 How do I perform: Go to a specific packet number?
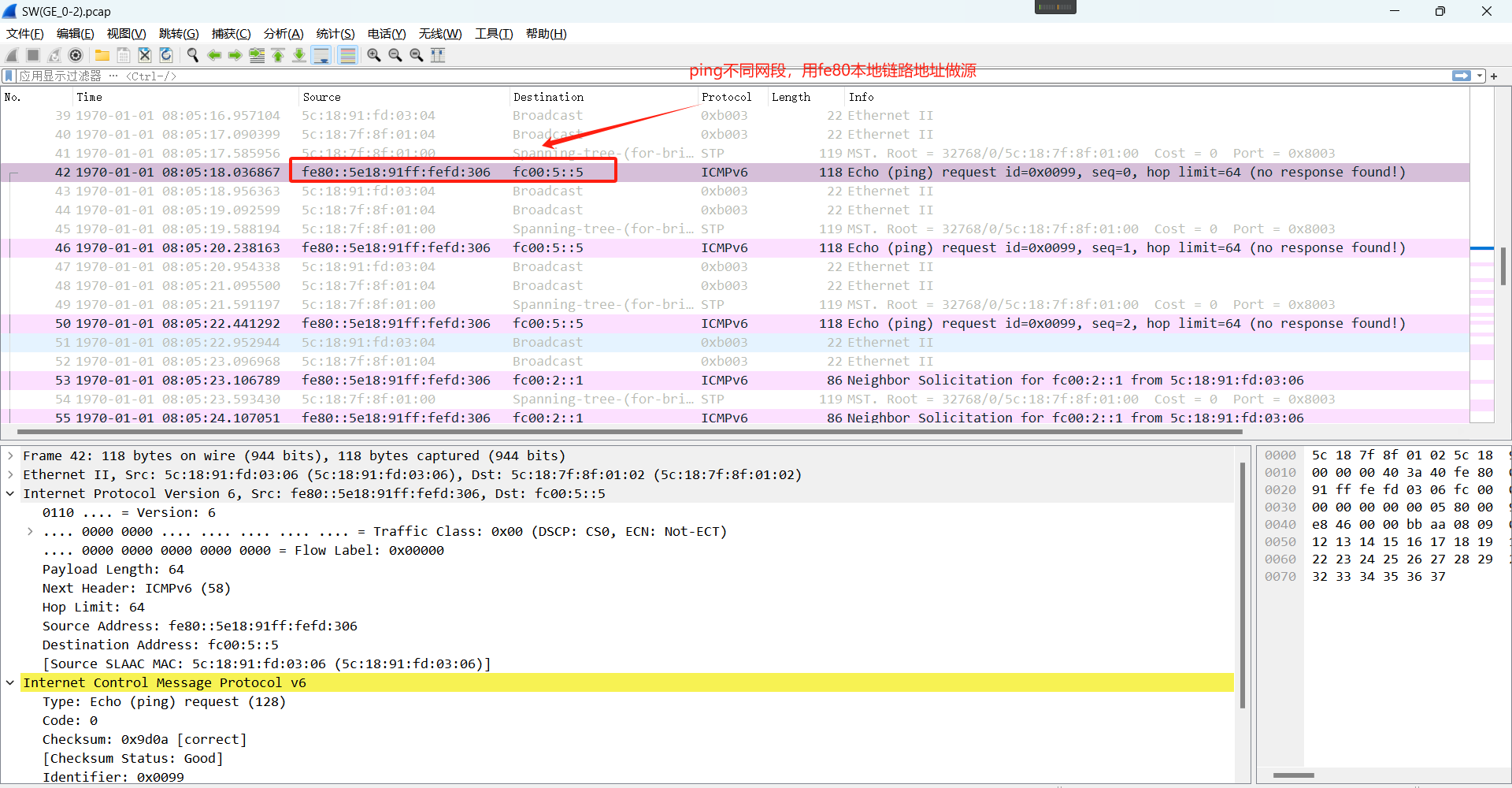(x=257, y=55)
